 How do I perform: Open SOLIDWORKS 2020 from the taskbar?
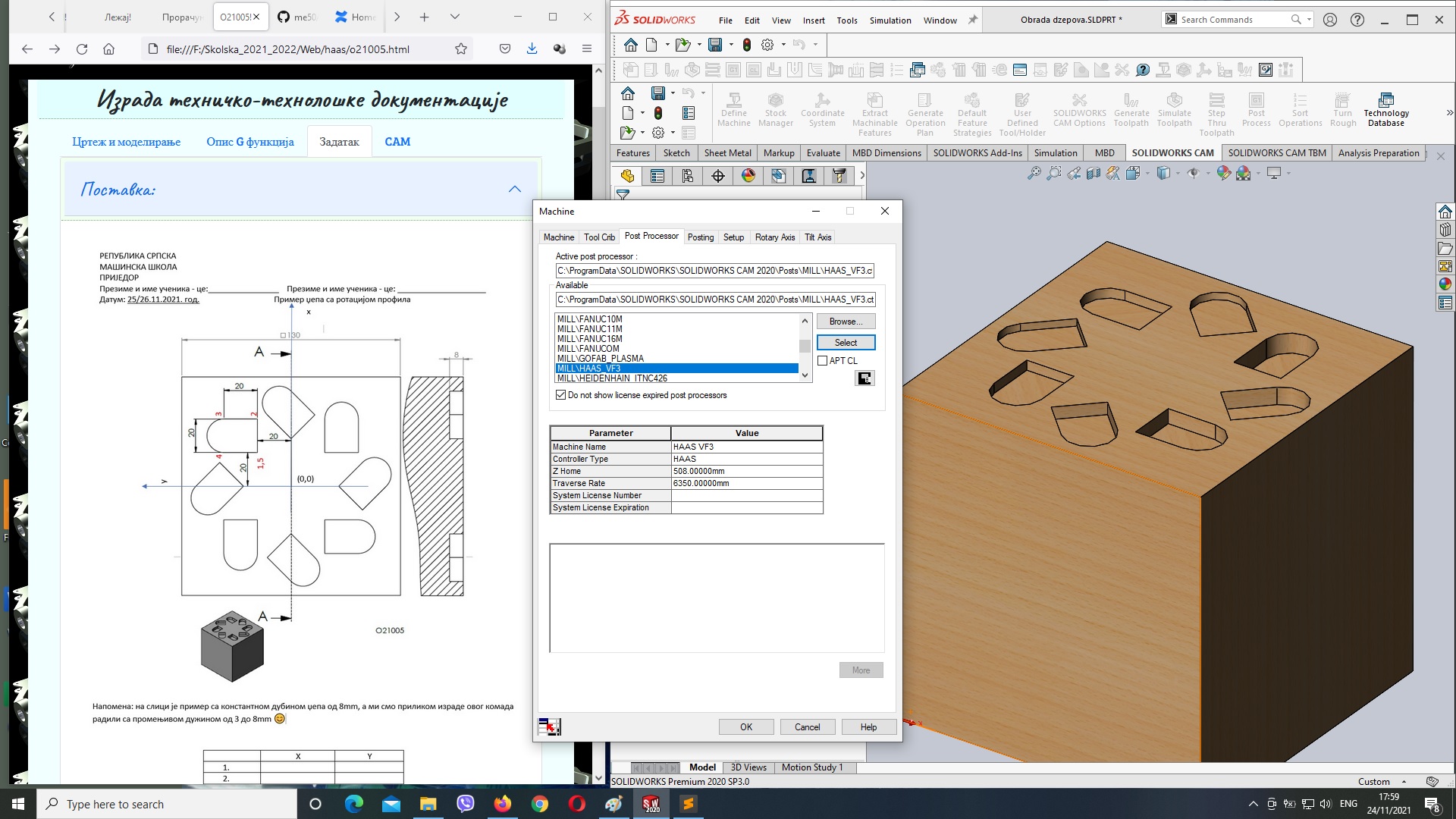pyautogui.click(x=651, y=804)
